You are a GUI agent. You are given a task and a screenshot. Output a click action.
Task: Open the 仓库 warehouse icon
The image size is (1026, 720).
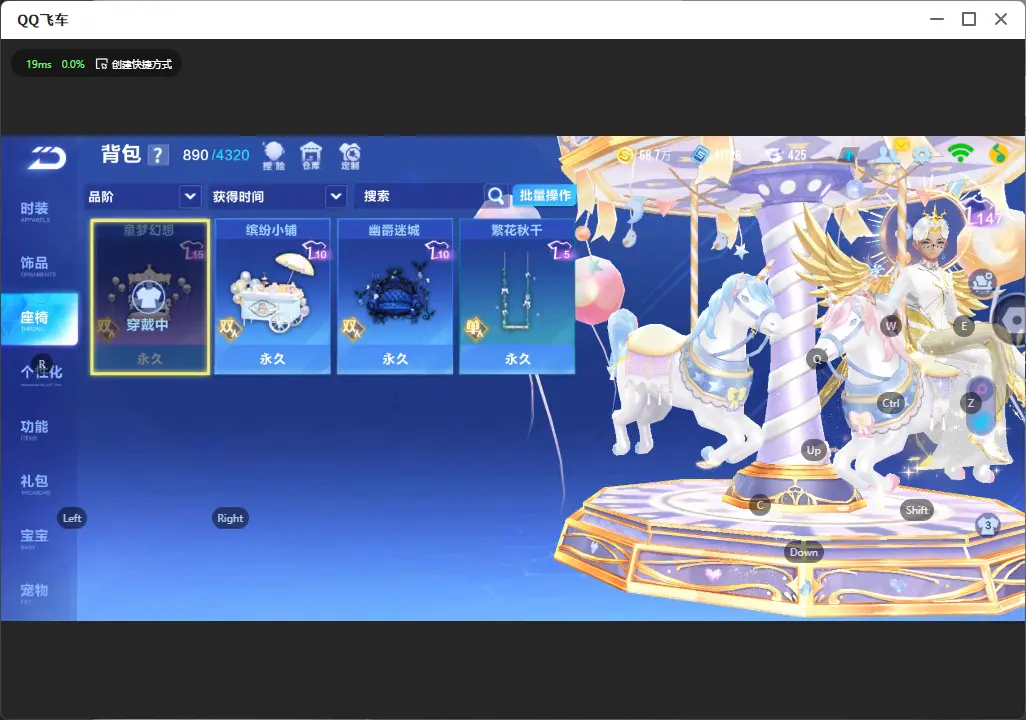[311, 156]
